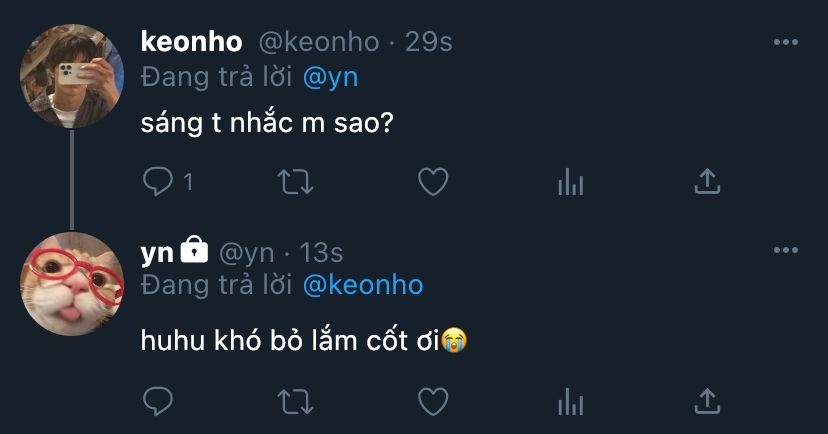Share yn's reply tweet

click(707, 402)
